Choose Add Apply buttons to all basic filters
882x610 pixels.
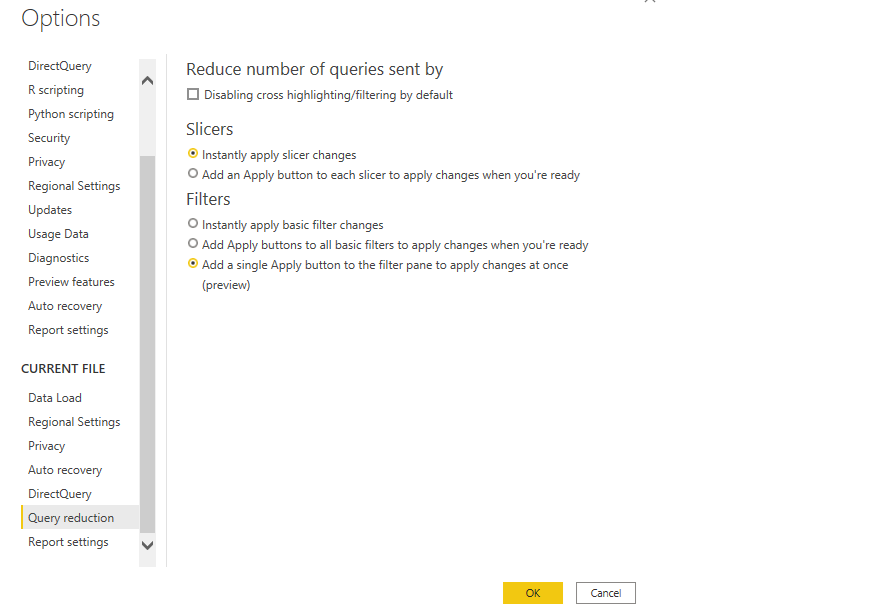point(193,244)
